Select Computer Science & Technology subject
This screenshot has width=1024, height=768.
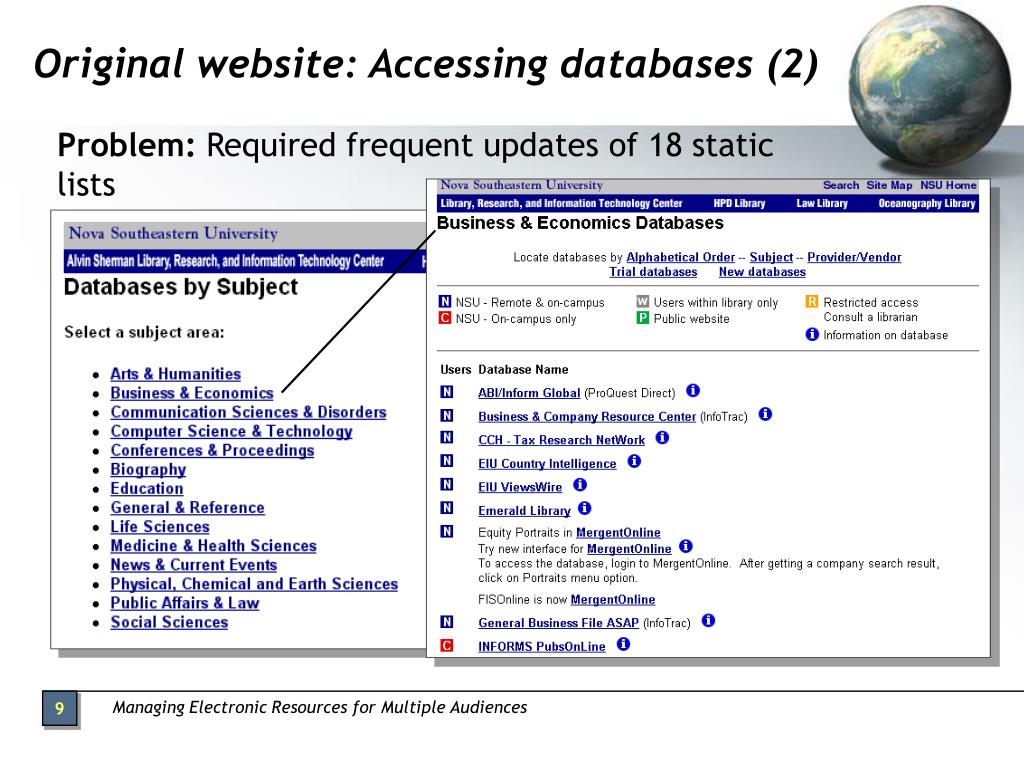(x=231, y=432)
